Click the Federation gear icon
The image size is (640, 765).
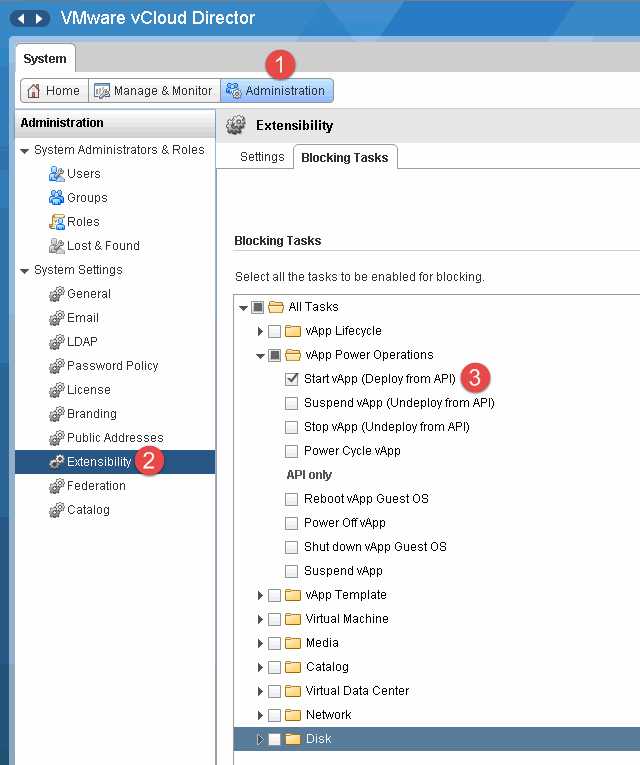click(x=57, y=486)
